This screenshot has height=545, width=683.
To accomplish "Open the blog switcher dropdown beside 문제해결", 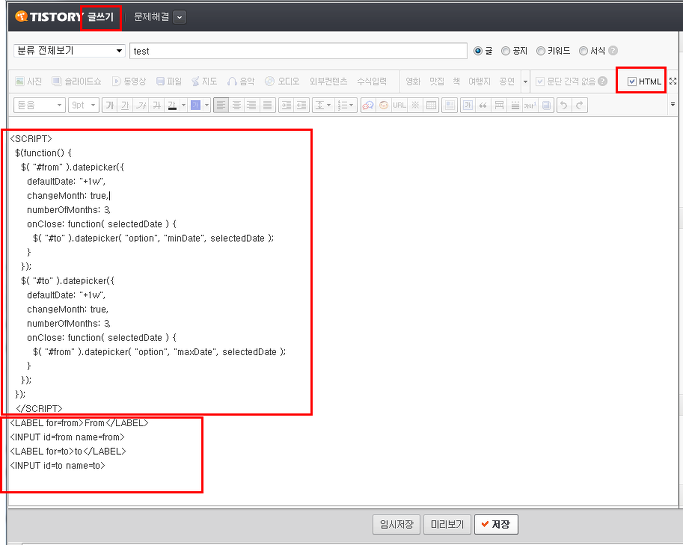I will pos(179,17).
